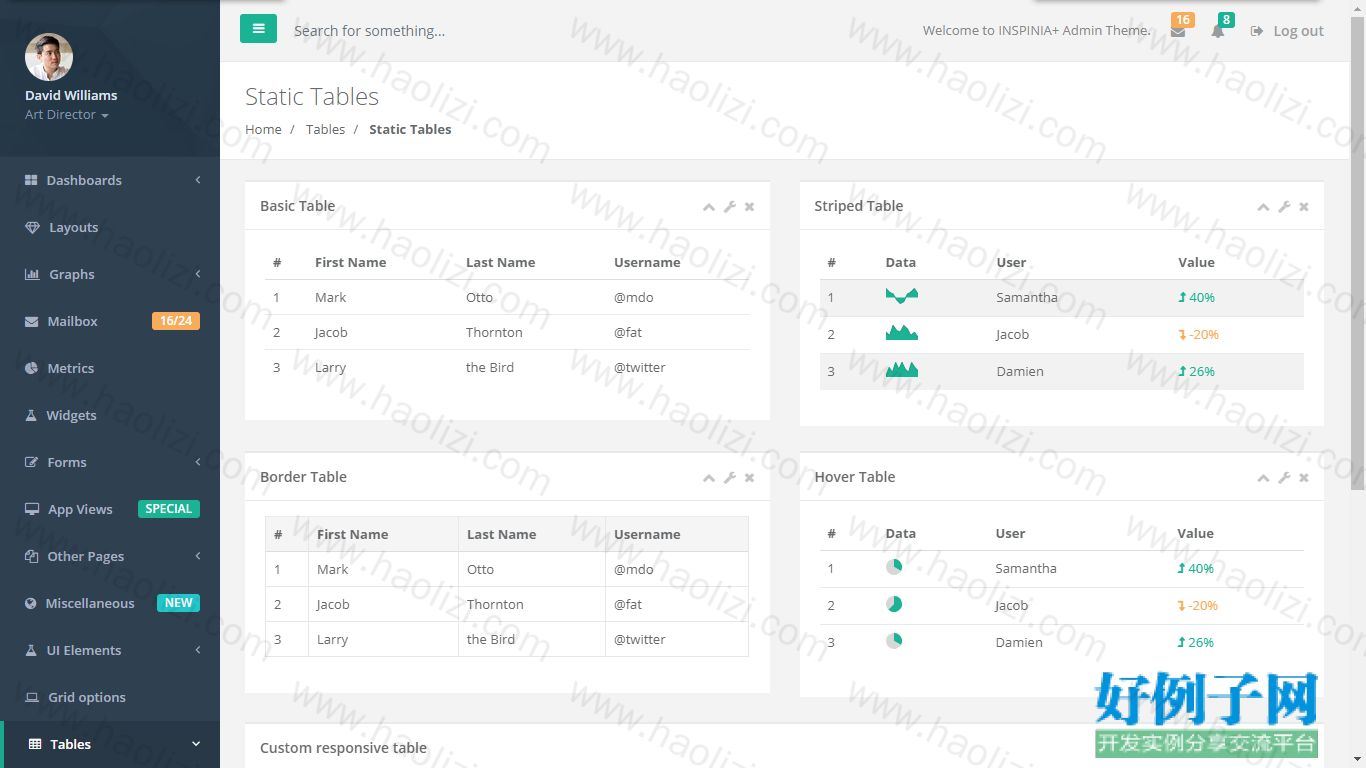Image resolution: width=1366 pixels, height=768 pixels.
Task: Click the Custom responsive table heading
Action: click(x=343, y=748)
